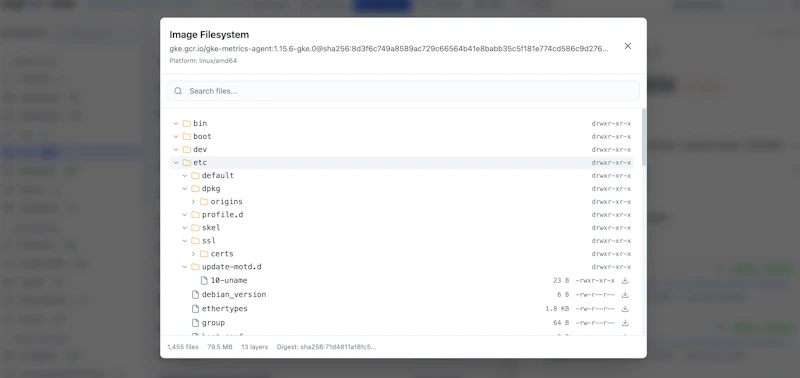Click the 1.8 KB size of ethertypes
Image resolution: width=800 pixels, height=378 pixels.
(557, 309)
